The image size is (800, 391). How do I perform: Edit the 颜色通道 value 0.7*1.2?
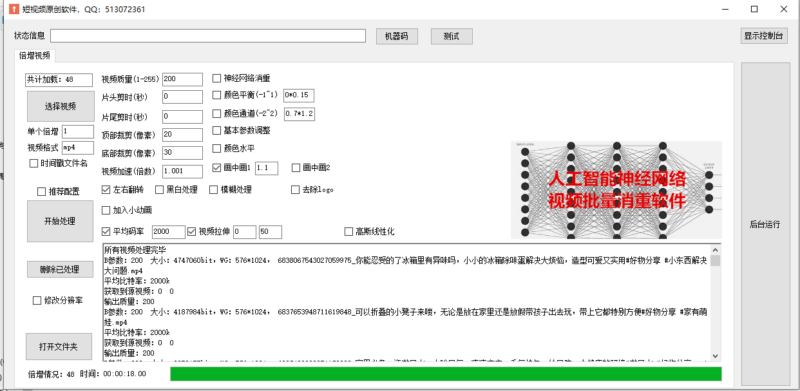tap(299, 114)
